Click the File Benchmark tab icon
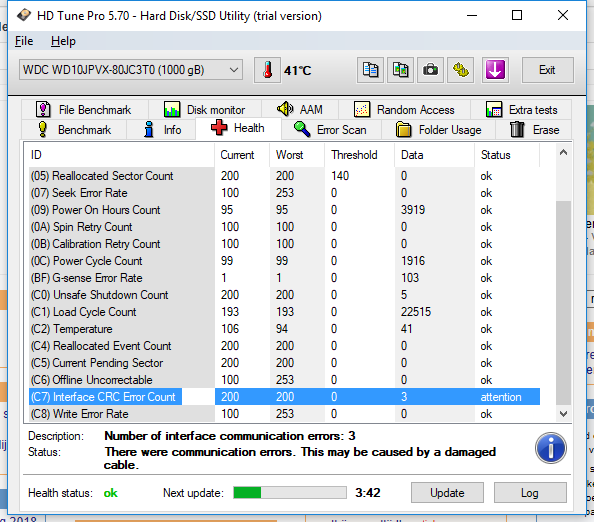 click(x=43, y=109)
